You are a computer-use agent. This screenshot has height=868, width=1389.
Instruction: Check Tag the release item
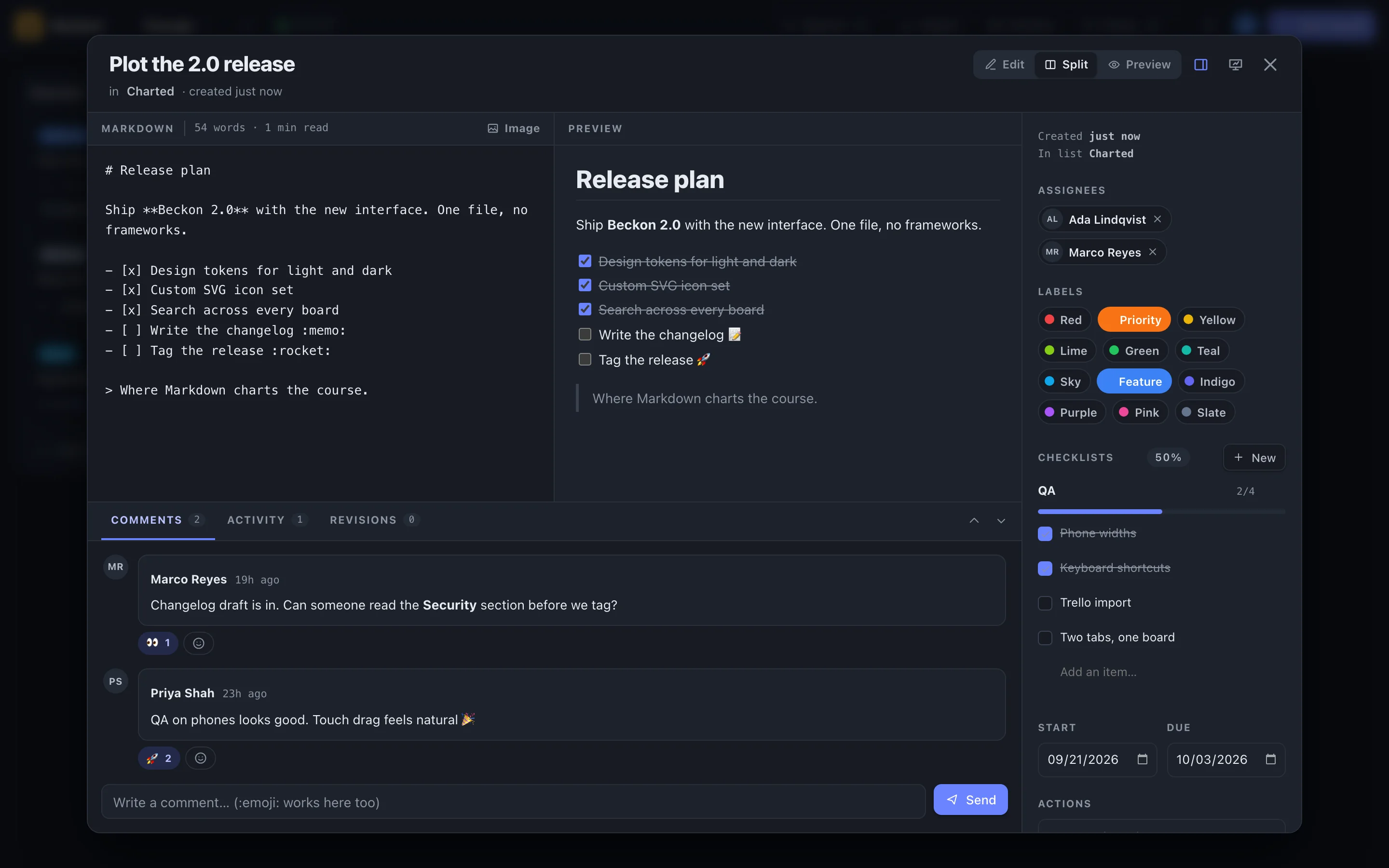(x=585, y=359)
